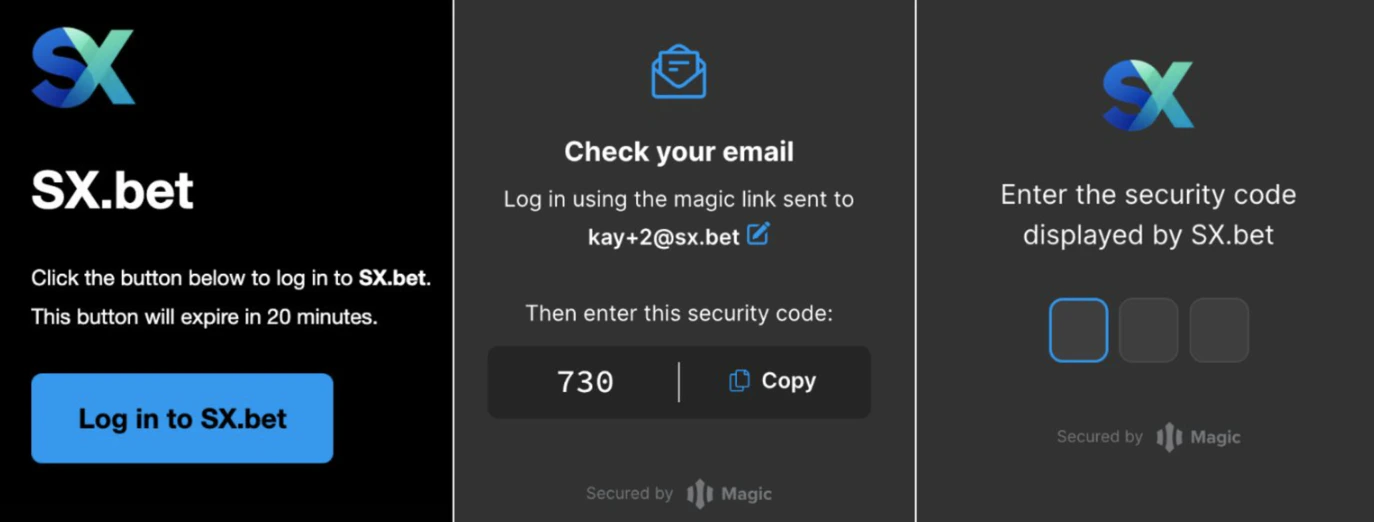Click the kay+2@sx.bet email text
1374x522 pixels.
point(664,237)
